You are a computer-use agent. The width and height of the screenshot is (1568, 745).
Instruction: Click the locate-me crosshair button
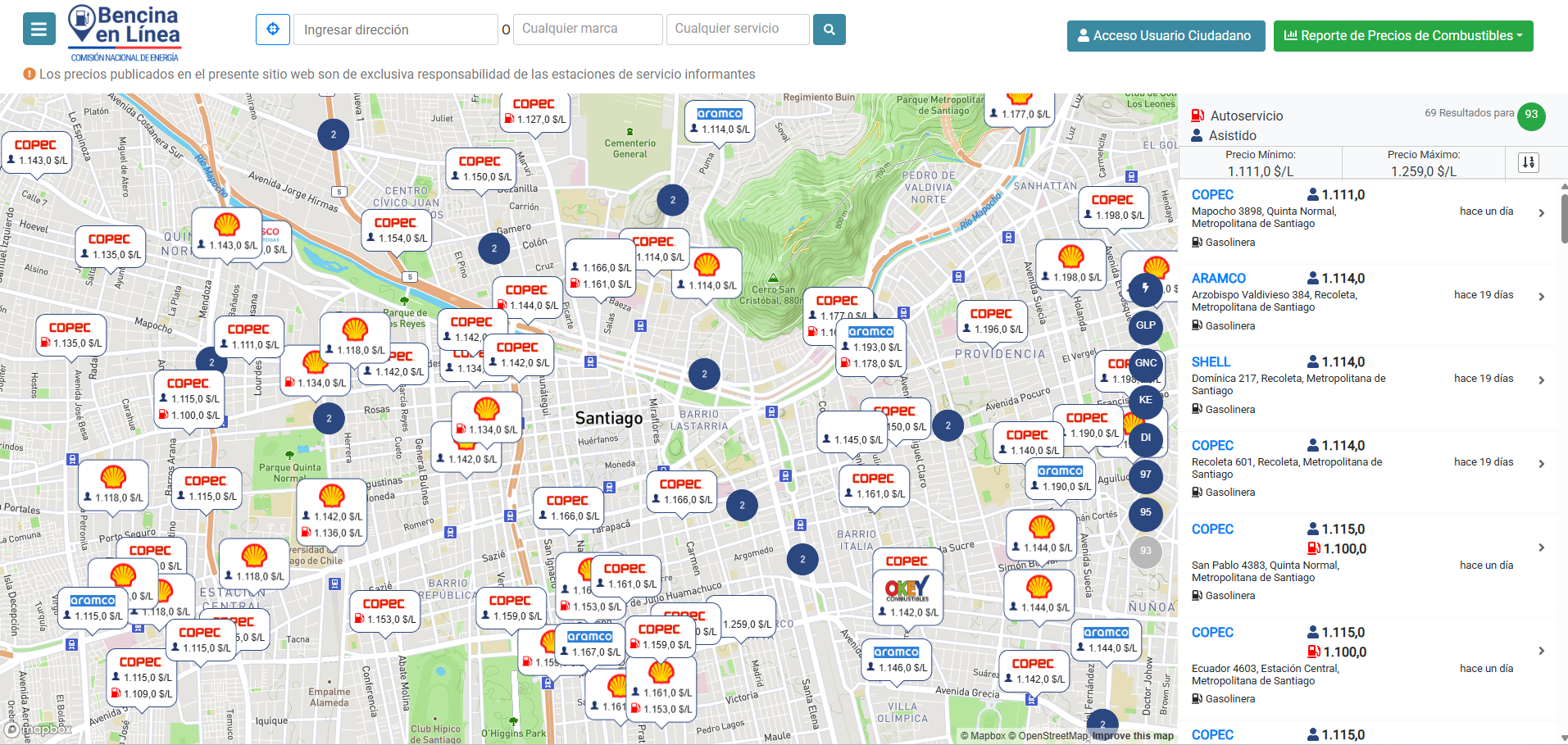[273, 30]
